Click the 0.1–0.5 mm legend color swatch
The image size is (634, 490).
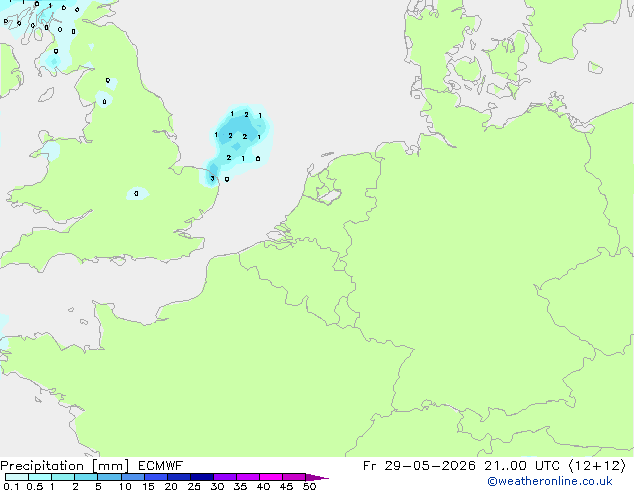click(x=17, y=477)
